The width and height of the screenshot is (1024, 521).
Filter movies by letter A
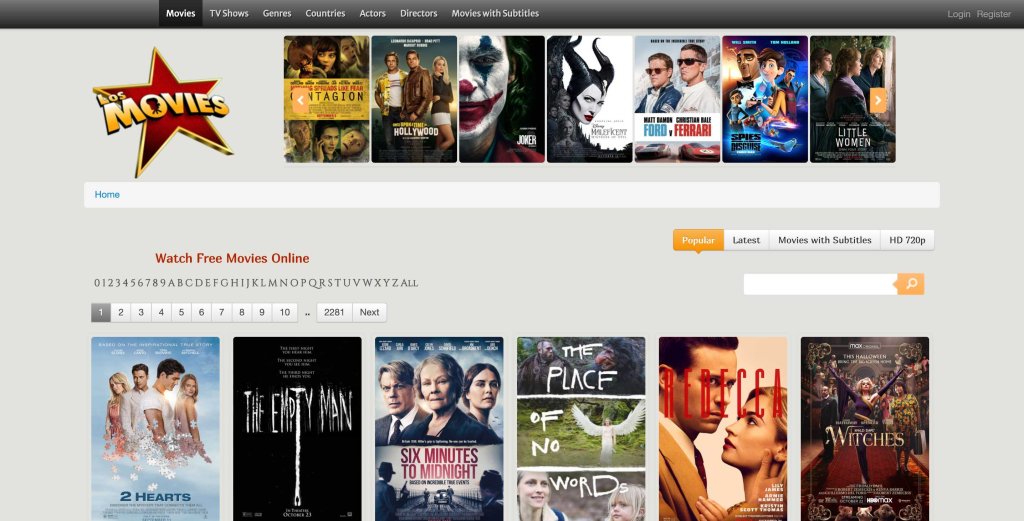click(172, 283)
